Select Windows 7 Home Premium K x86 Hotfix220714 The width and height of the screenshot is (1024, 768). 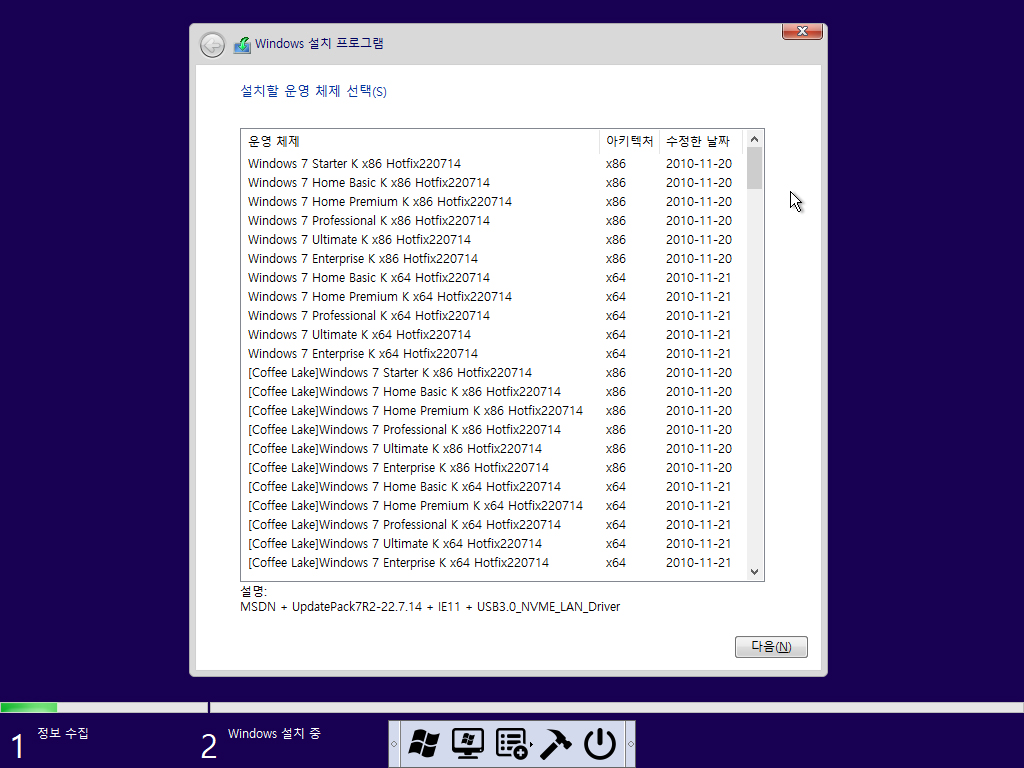point(493,201)
